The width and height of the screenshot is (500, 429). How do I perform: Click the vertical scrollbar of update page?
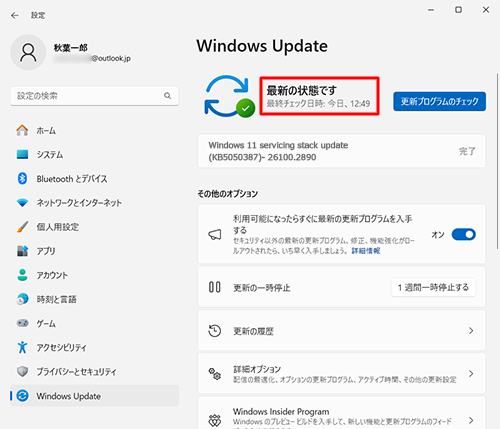[x=498, y=160]
